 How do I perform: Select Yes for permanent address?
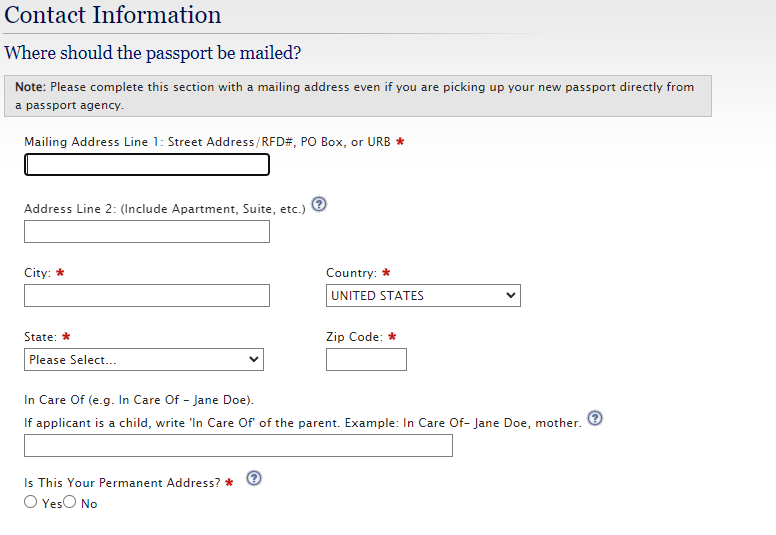(x=31, y=503)
